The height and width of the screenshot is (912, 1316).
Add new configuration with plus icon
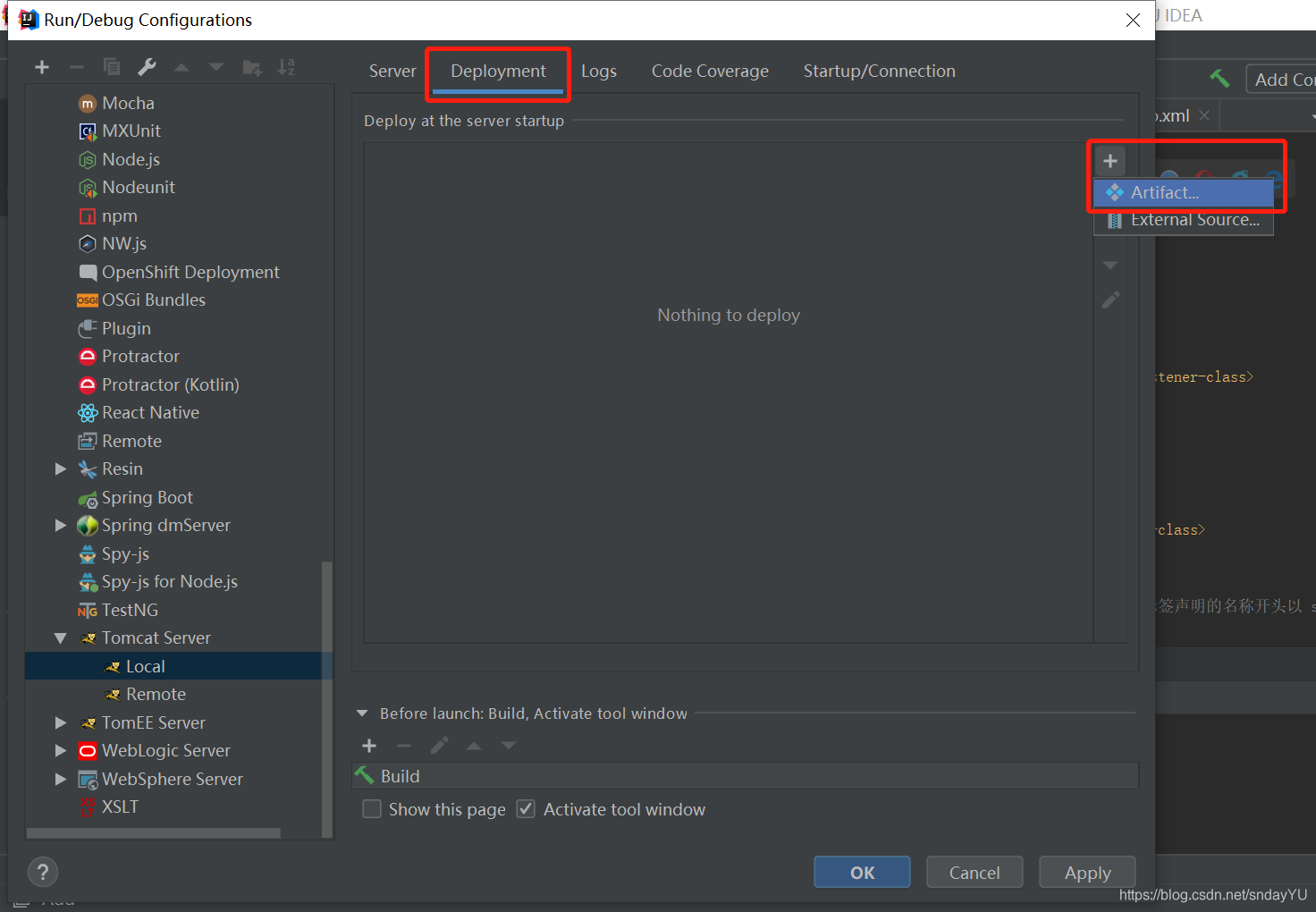click(x=41, y=67)
